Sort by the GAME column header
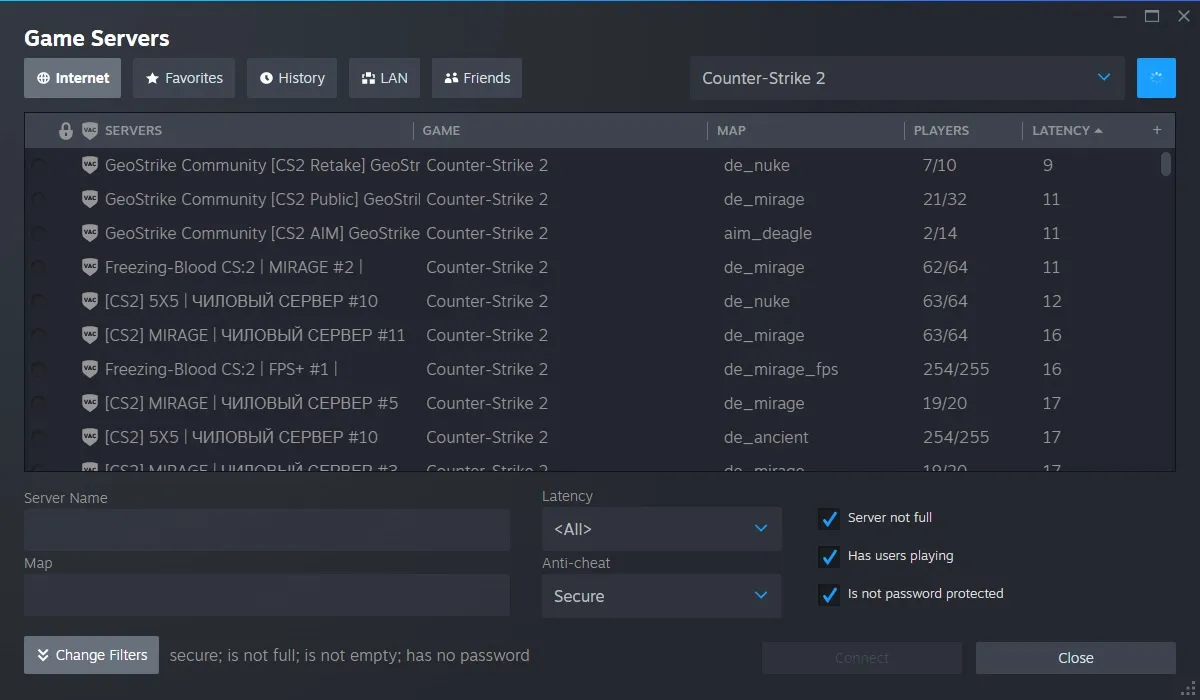Screen dimensions: 1200x700 [x=441, y=131]
